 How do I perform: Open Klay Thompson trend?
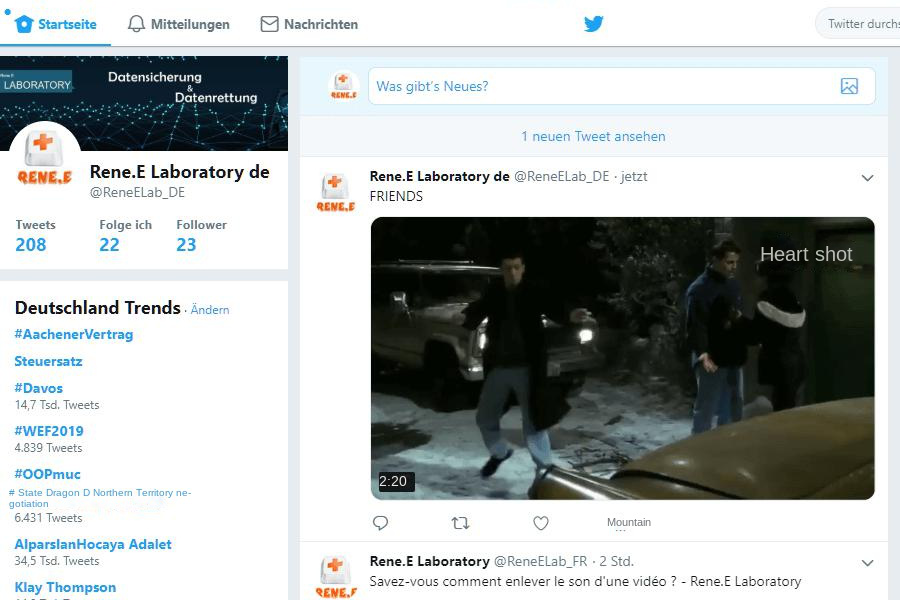65,587
